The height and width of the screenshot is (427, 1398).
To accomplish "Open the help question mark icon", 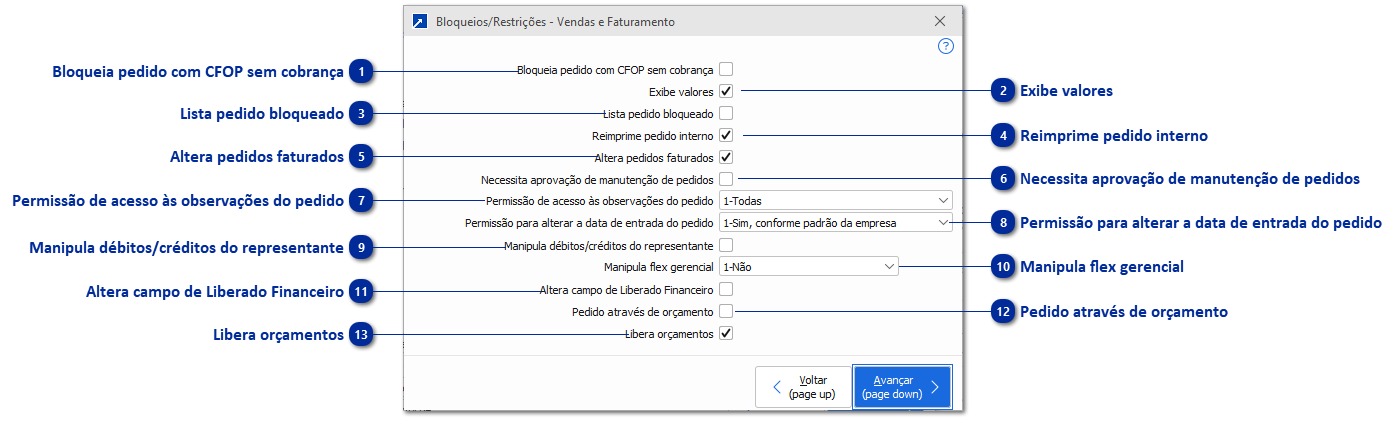I will (945, 46).
